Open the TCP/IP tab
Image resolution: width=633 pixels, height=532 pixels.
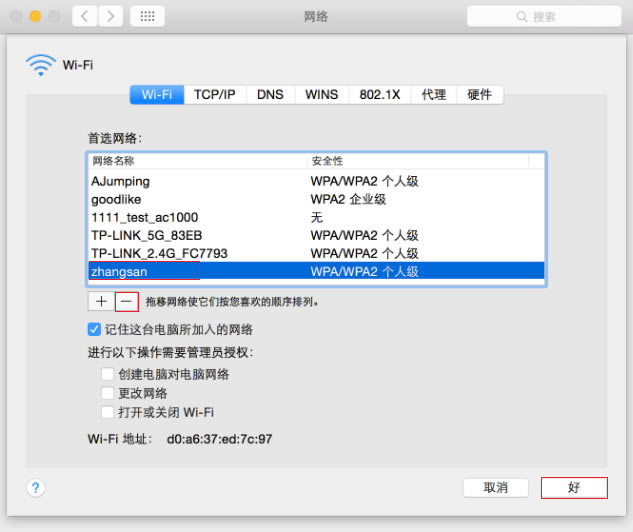pos(215,94)
